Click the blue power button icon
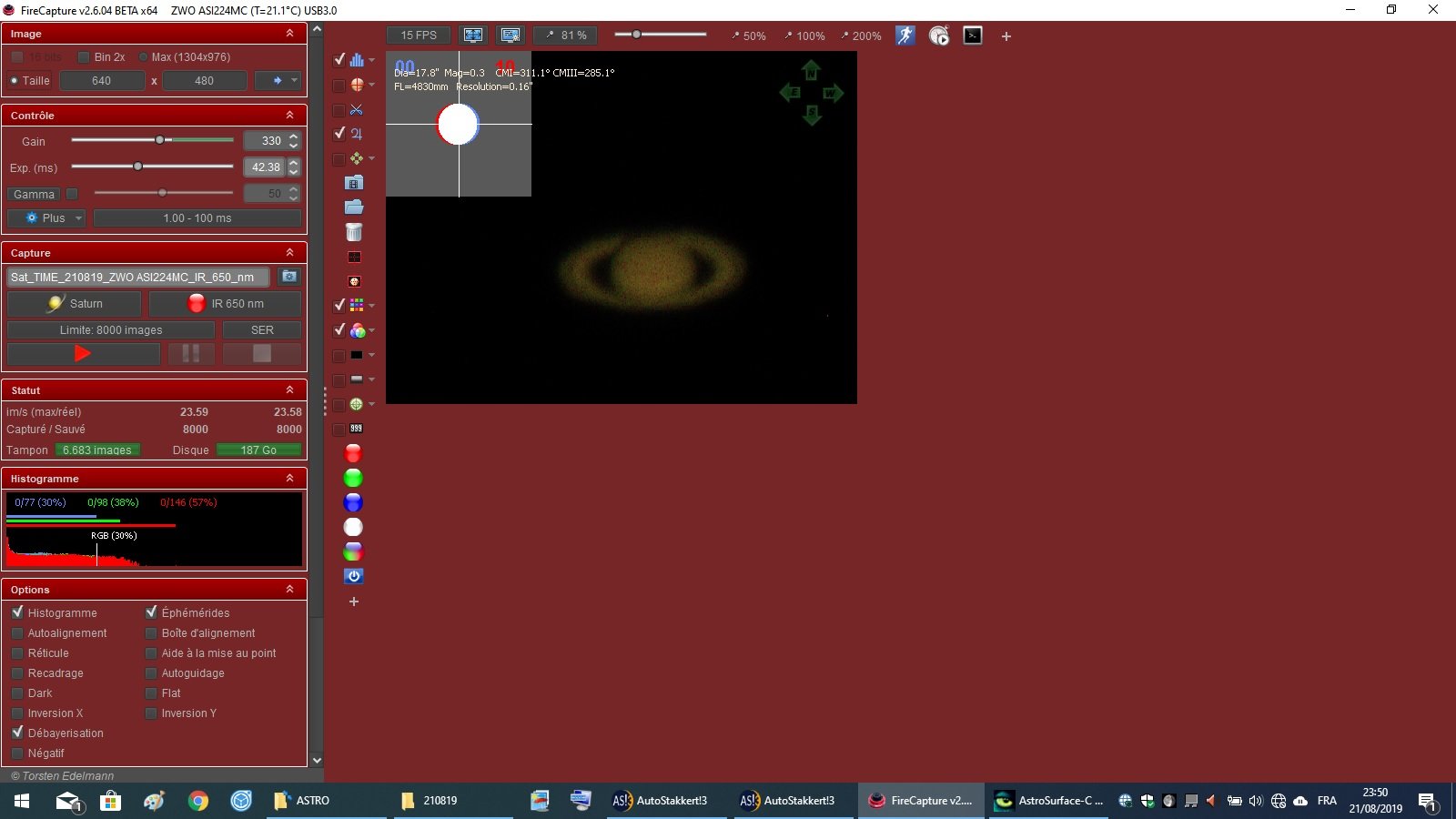 (x=354, y=576)
